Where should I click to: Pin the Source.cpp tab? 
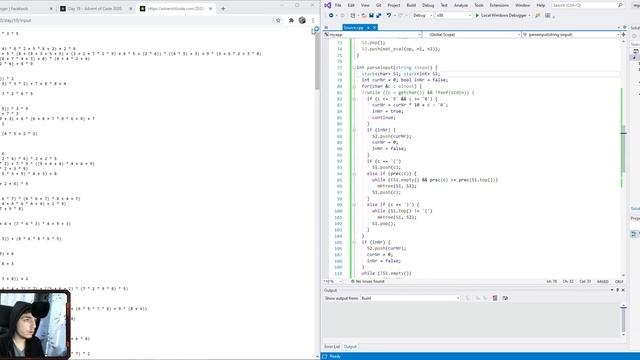click(x=368, y=27)
